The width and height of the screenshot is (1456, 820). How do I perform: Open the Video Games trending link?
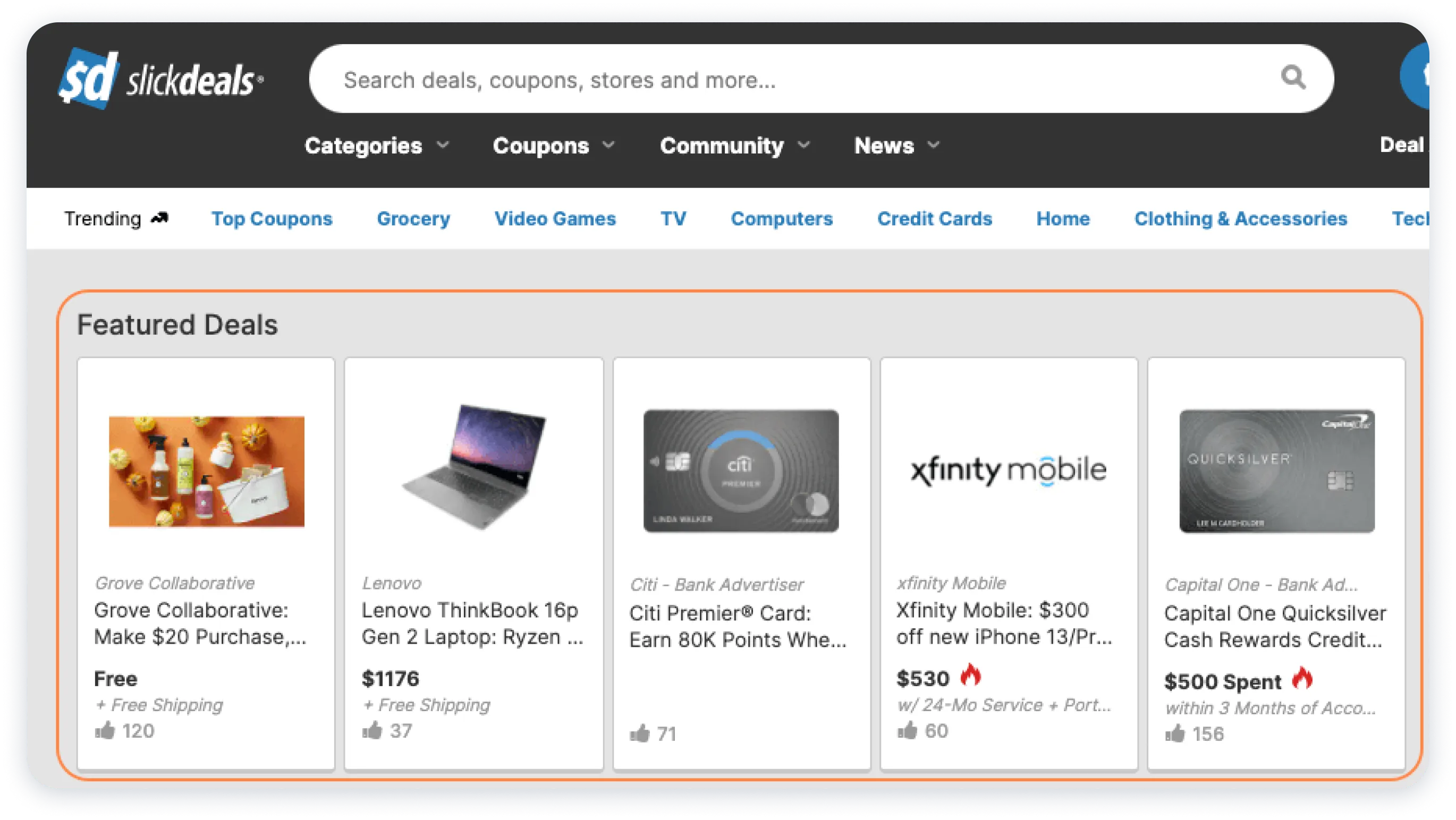(x=555, y=219)
